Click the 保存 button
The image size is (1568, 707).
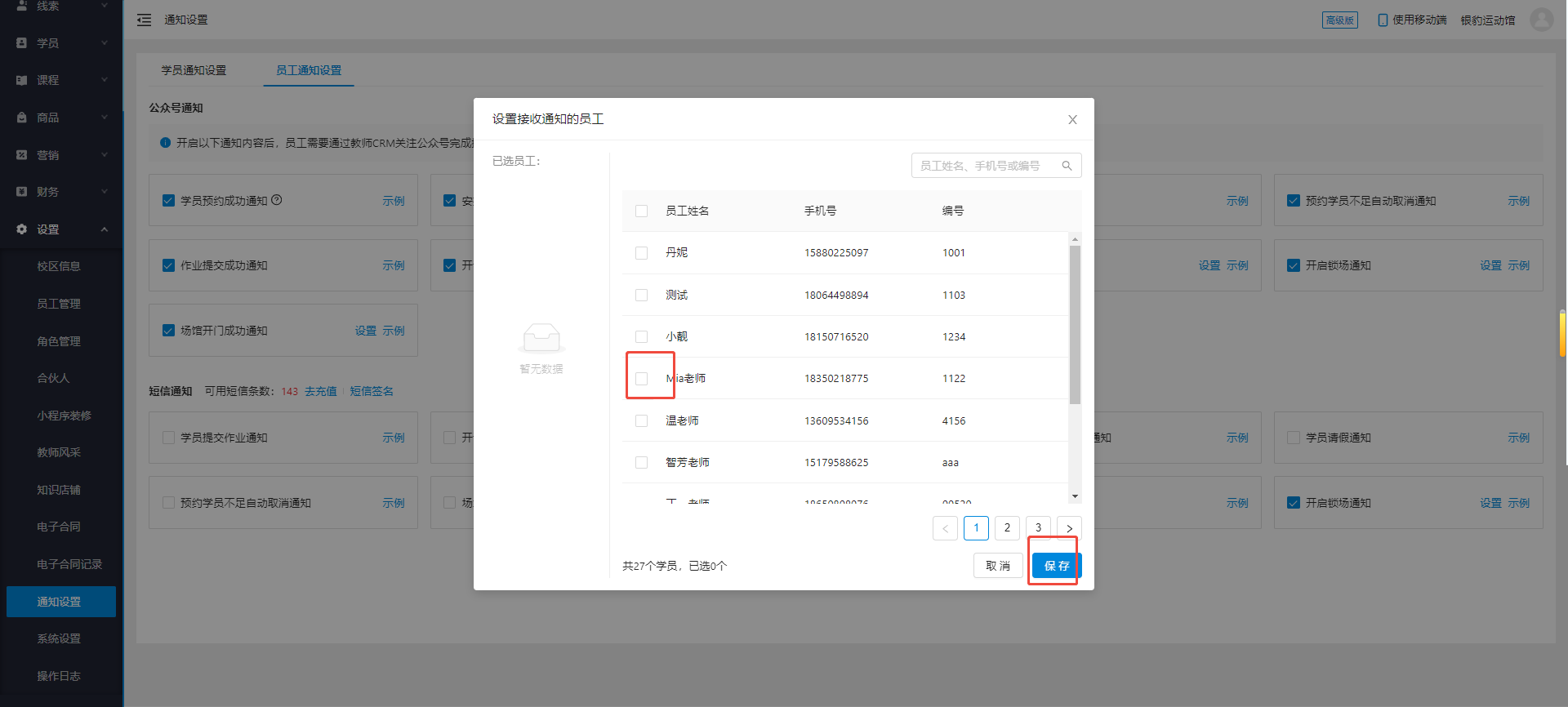[1057, 566]
